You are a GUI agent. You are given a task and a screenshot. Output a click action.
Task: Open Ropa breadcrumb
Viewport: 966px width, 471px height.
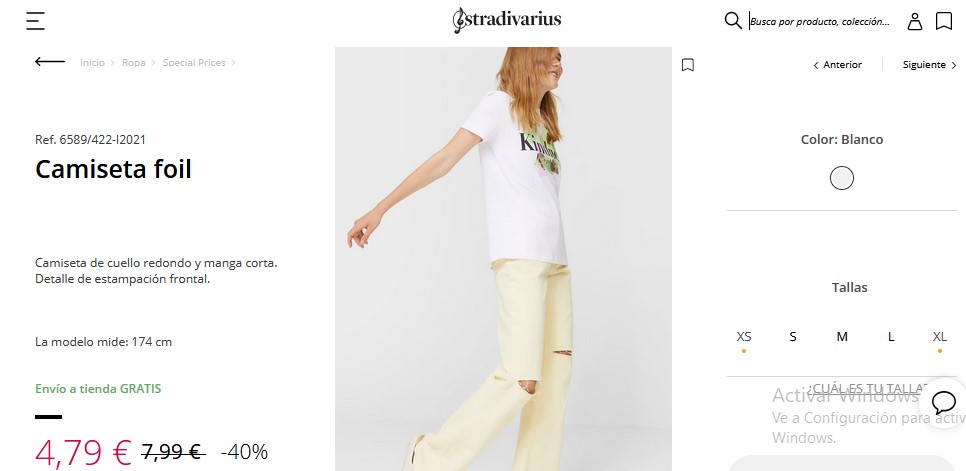click(x=134, y=63)
